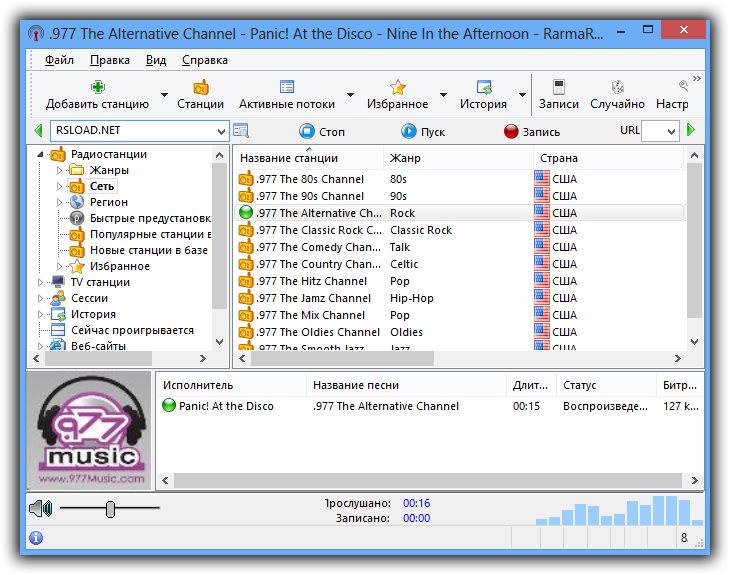Open История toolbar icon
The width and height of the screenshot is (730, 575).
tap(484, 87)
